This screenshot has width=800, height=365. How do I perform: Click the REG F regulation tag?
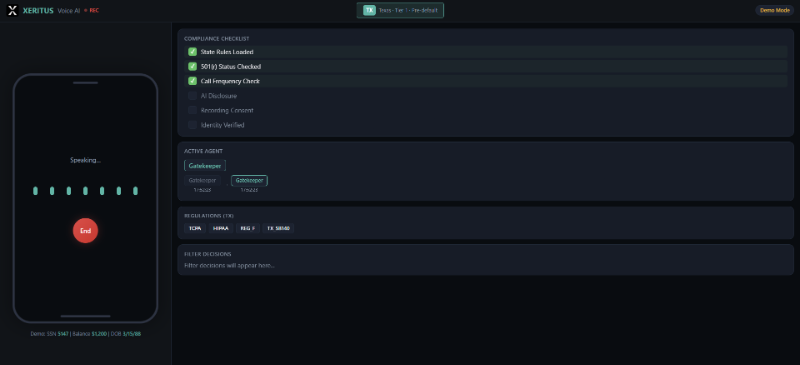coord(248,228)
